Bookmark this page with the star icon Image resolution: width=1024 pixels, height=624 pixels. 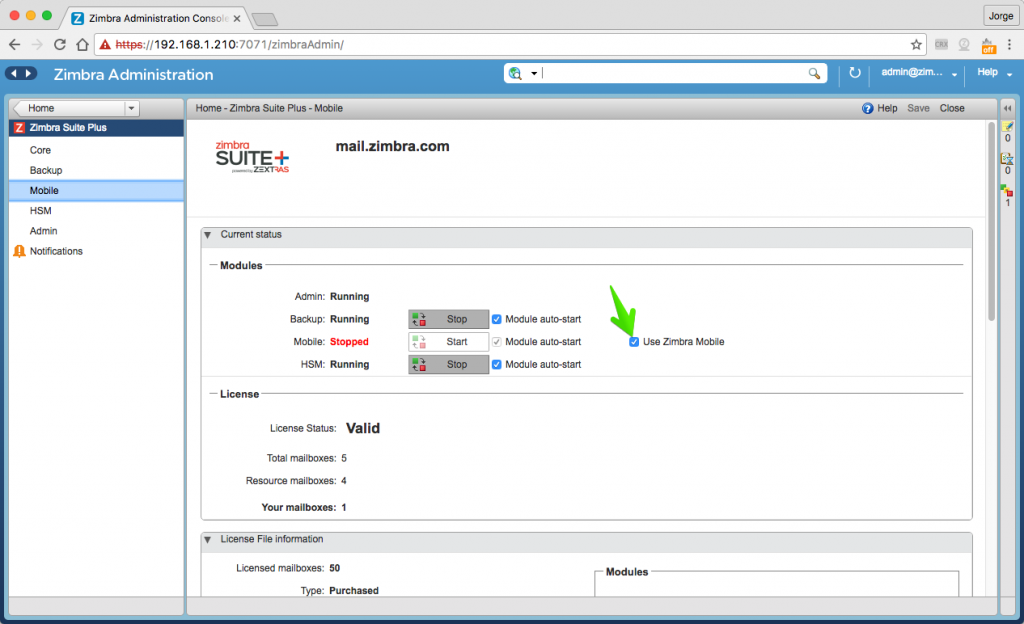tap(916, 44)
